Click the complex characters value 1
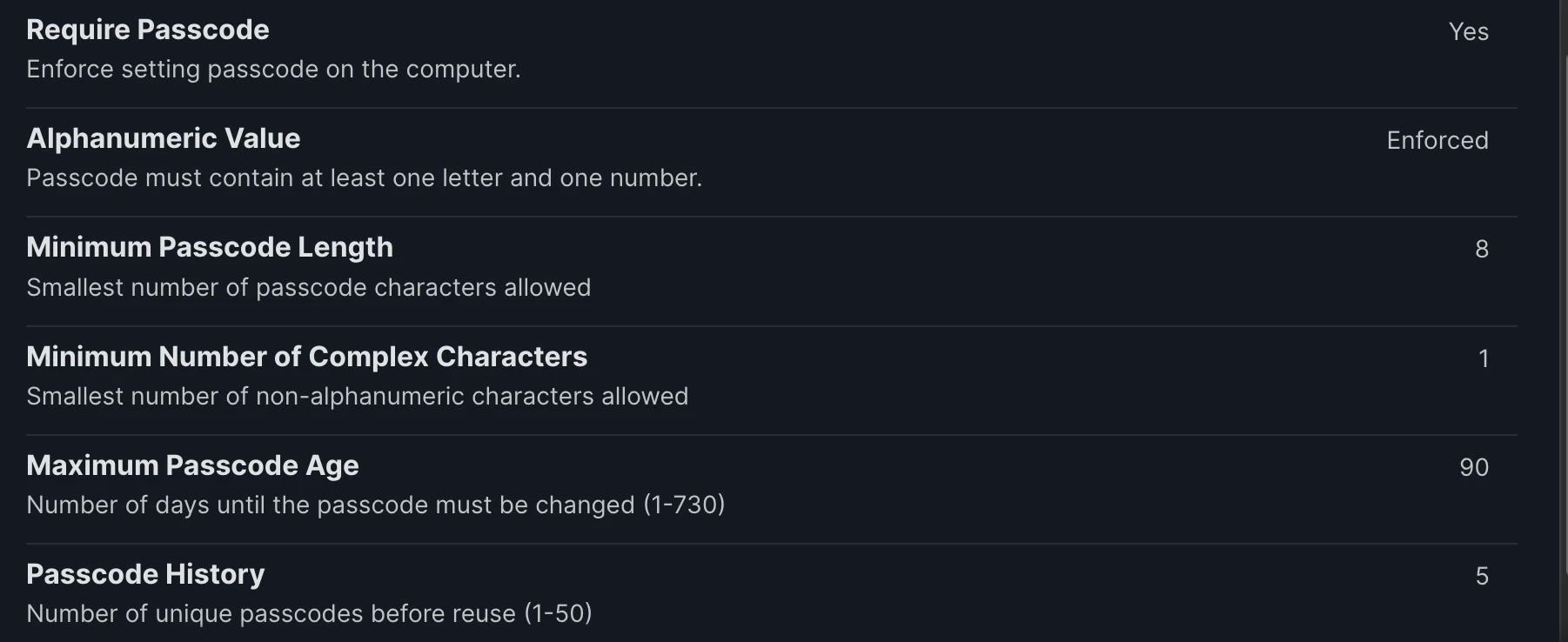The height and width of the screenshot is (642, 1568). click(x=1484, y=358)
